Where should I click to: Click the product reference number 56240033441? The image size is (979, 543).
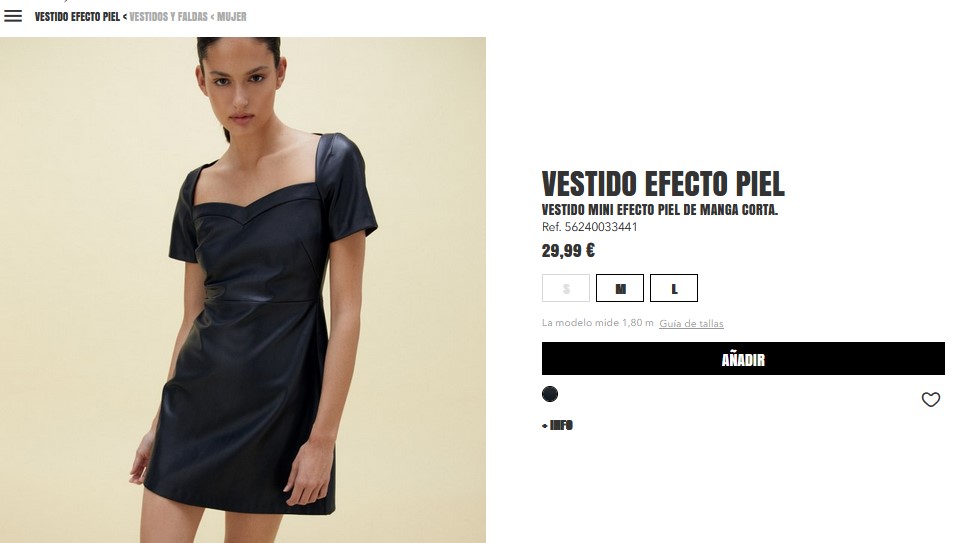click(589, 227)
